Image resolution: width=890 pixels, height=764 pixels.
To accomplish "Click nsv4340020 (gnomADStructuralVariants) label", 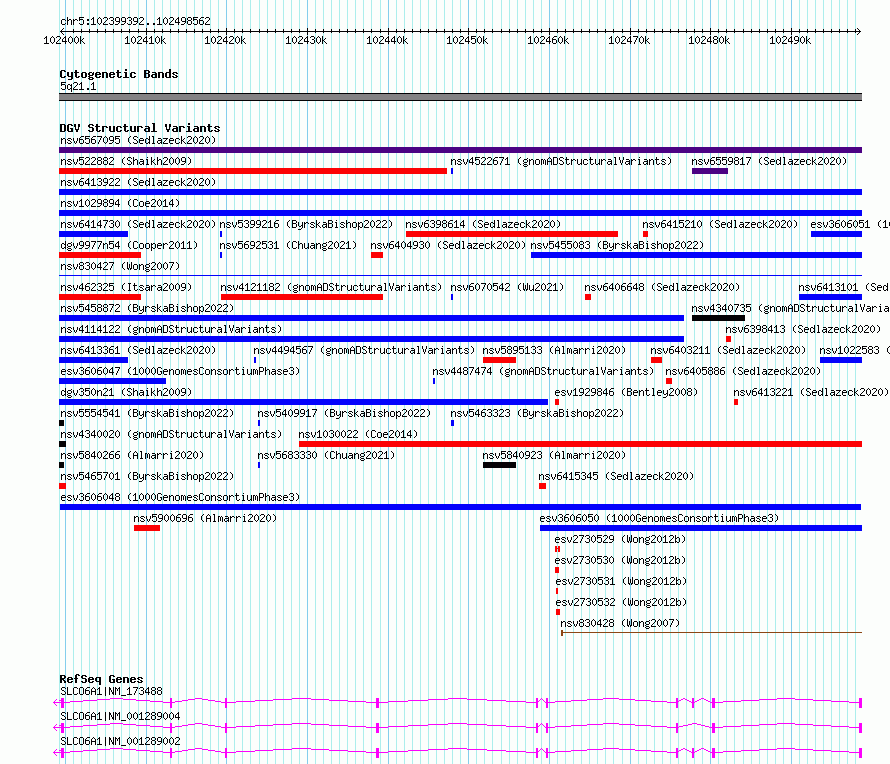I will (171, 434).
